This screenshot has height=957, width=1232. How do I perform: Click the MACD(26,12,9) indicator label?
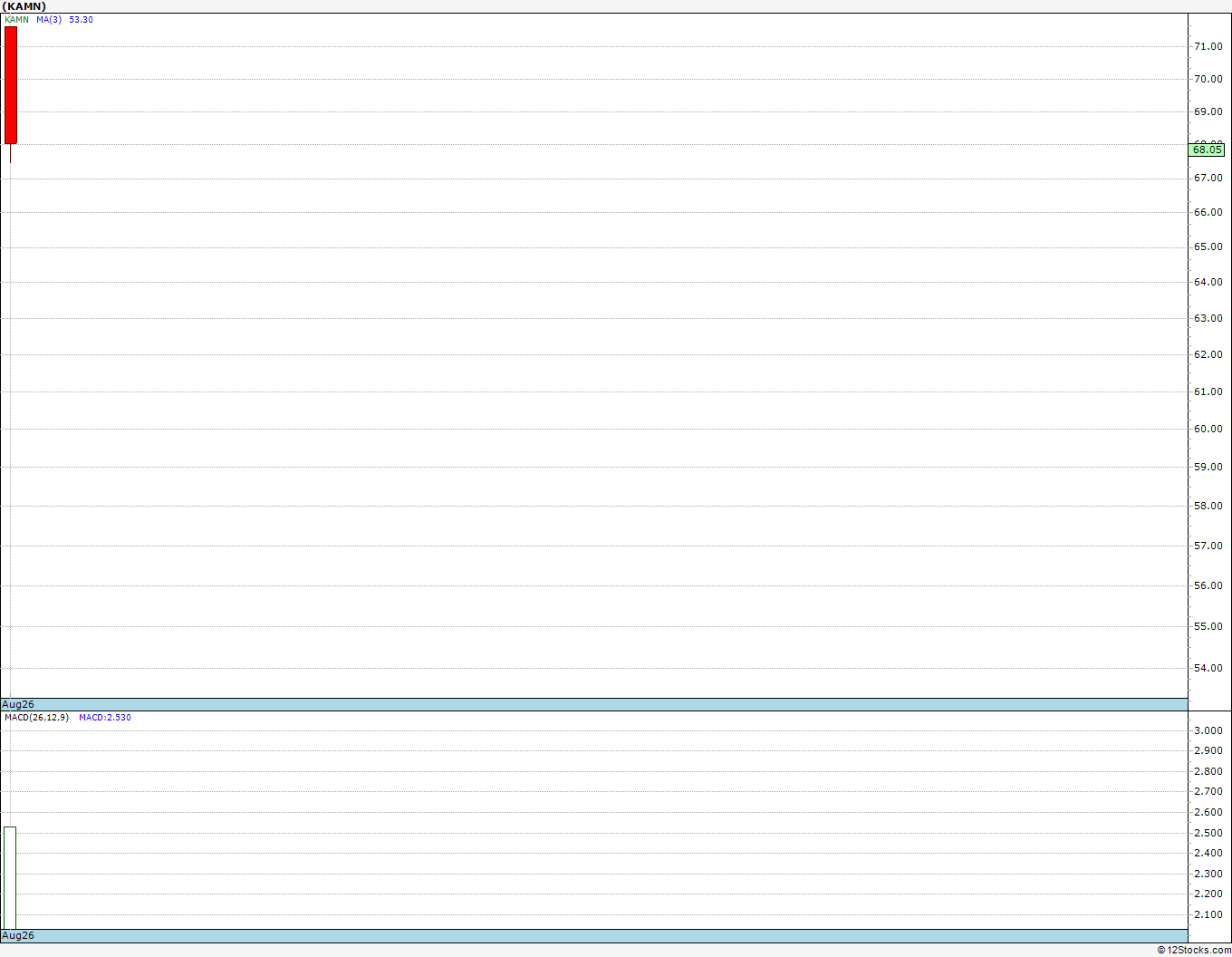(x=36, y=718)
